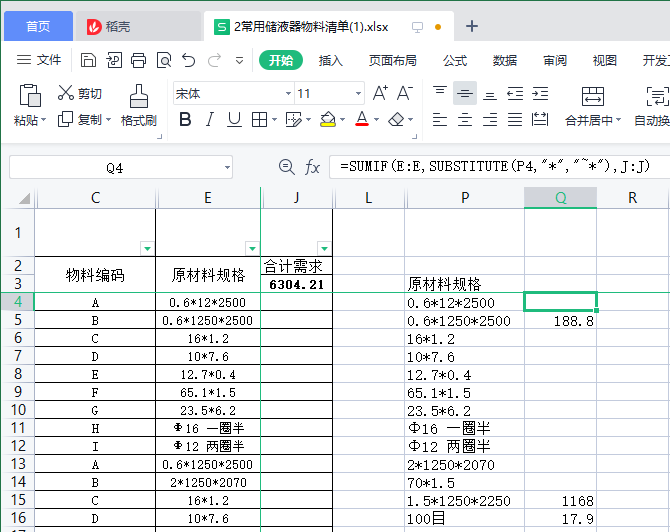
Task: Expand quick access toolbar customize dropdown
Action: (240, 61)
